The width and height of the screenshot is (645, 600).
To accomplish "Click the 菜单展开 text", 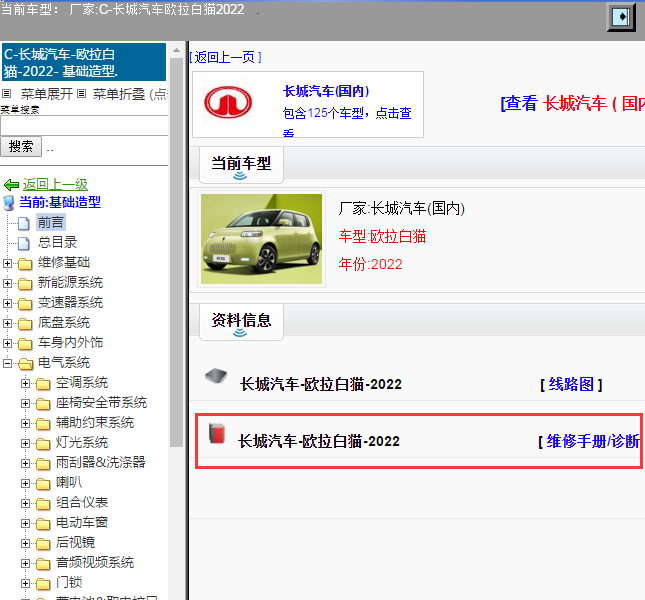I will point(47,94).
